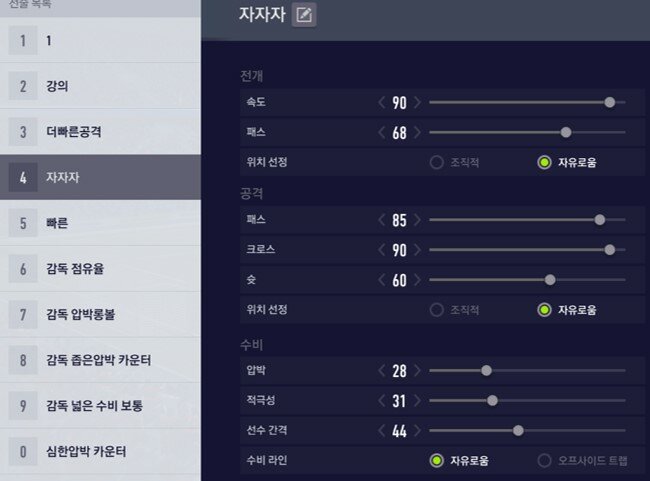Click the edit pencil icon beside 자자자
The image size is (650, 481).
[304, 15]
